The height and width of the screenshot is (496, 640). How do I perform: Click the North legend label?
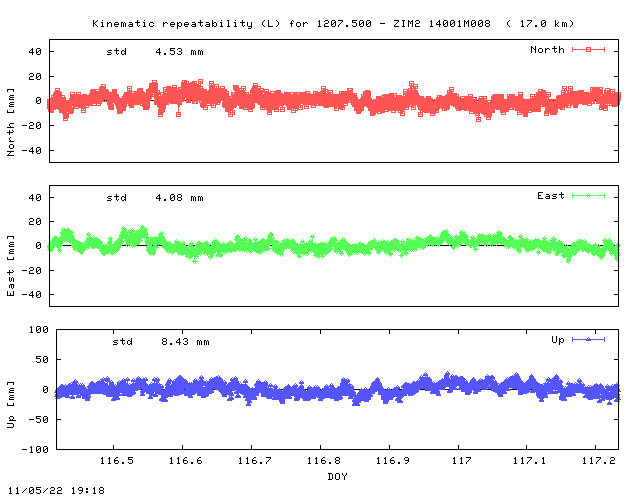(x=547, y=50)
